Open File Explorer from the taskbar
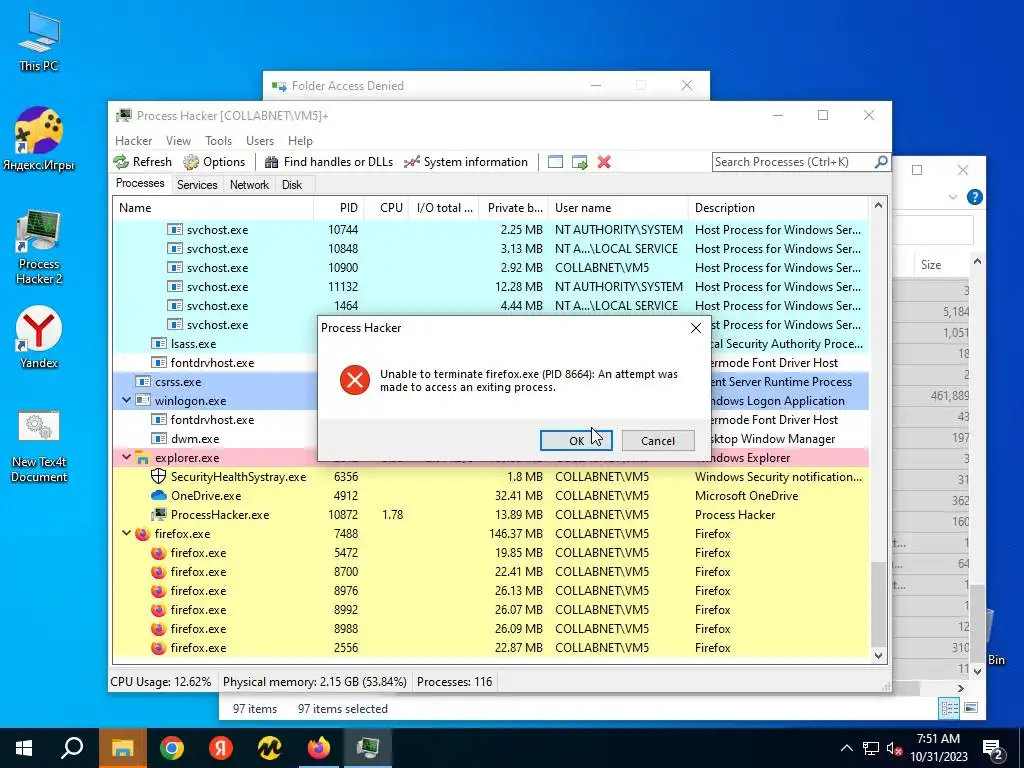1024x768 pixels. tap(123, 748)
